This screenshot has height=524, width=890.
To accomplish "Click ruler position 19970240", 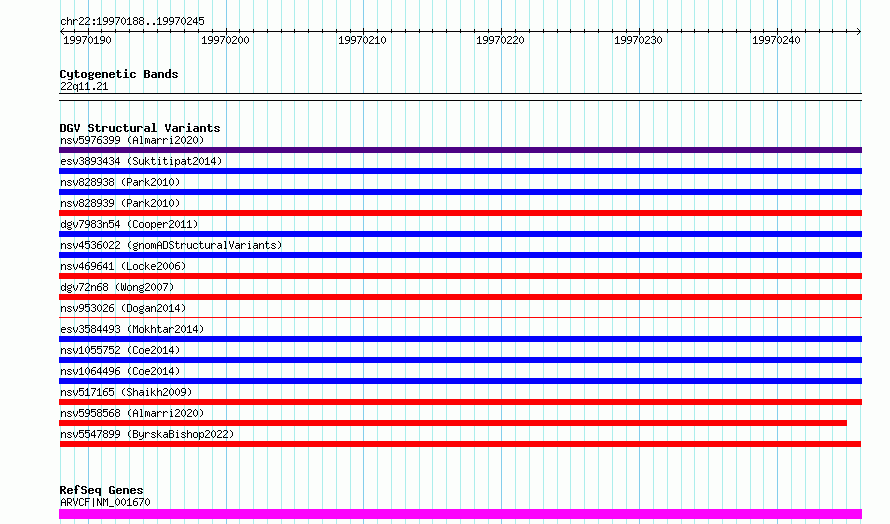I will click(776, 40).
